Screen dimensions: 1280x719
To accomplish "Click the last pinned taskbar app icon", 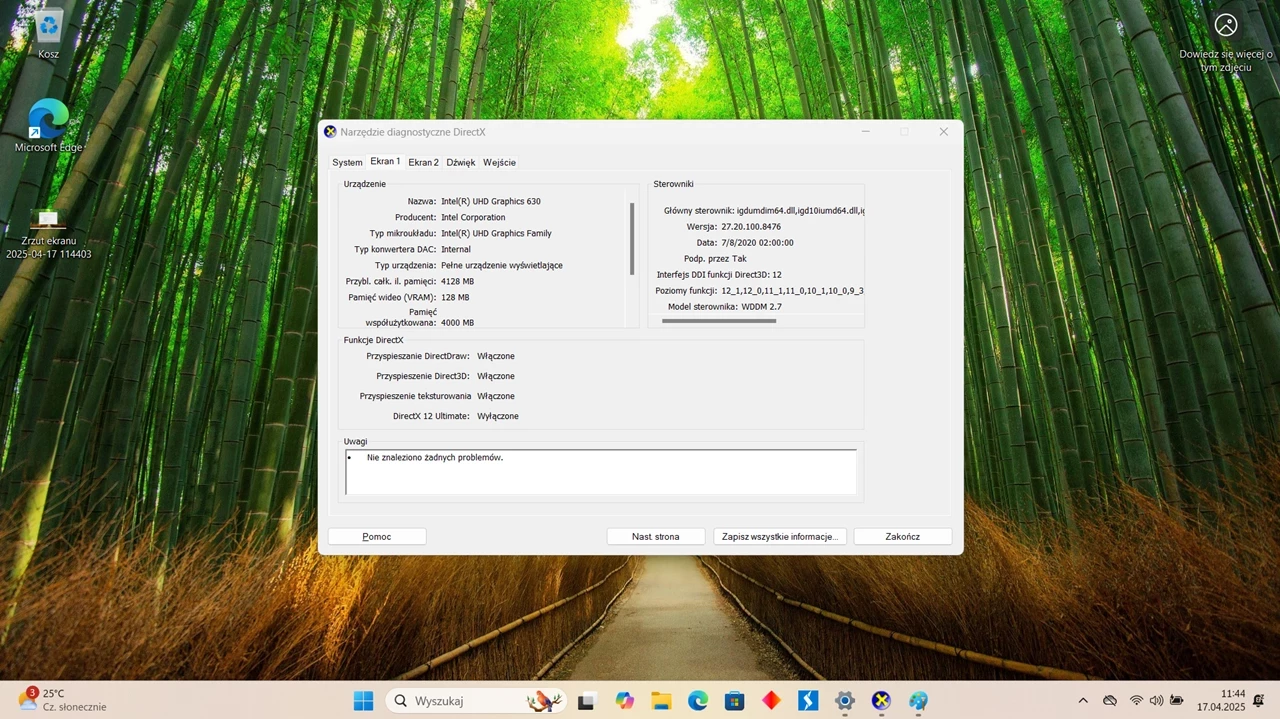I will coord(918,701).
